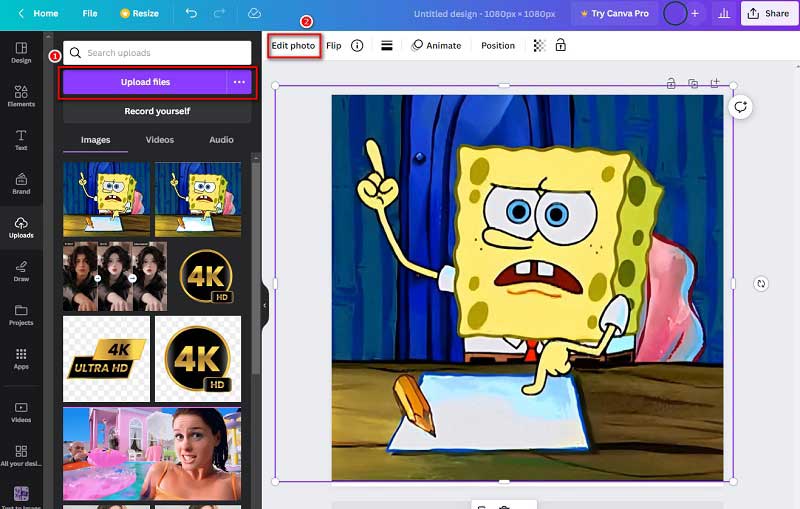Add a collaborator with plus icon
The width and height of the screenshot is (800, 509).
click(x=695, y=13)
